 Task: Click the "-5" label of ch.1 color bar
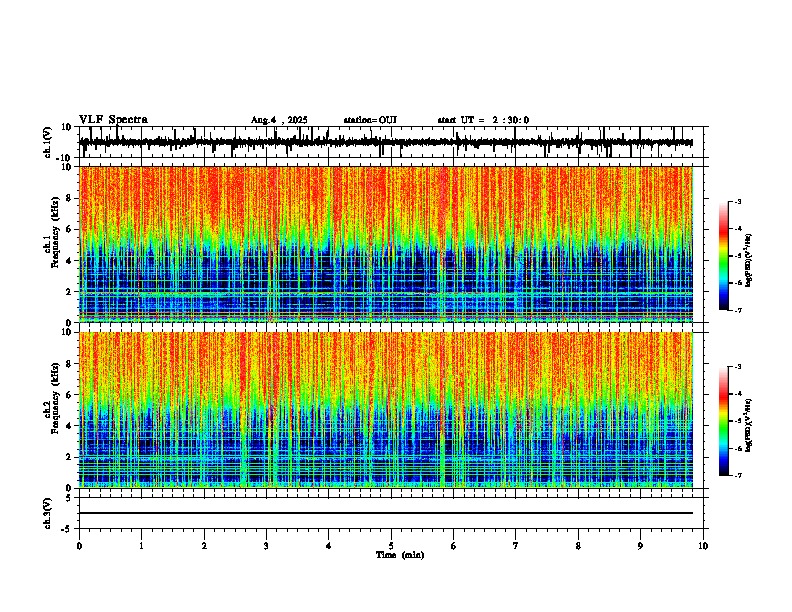point(737,256)
